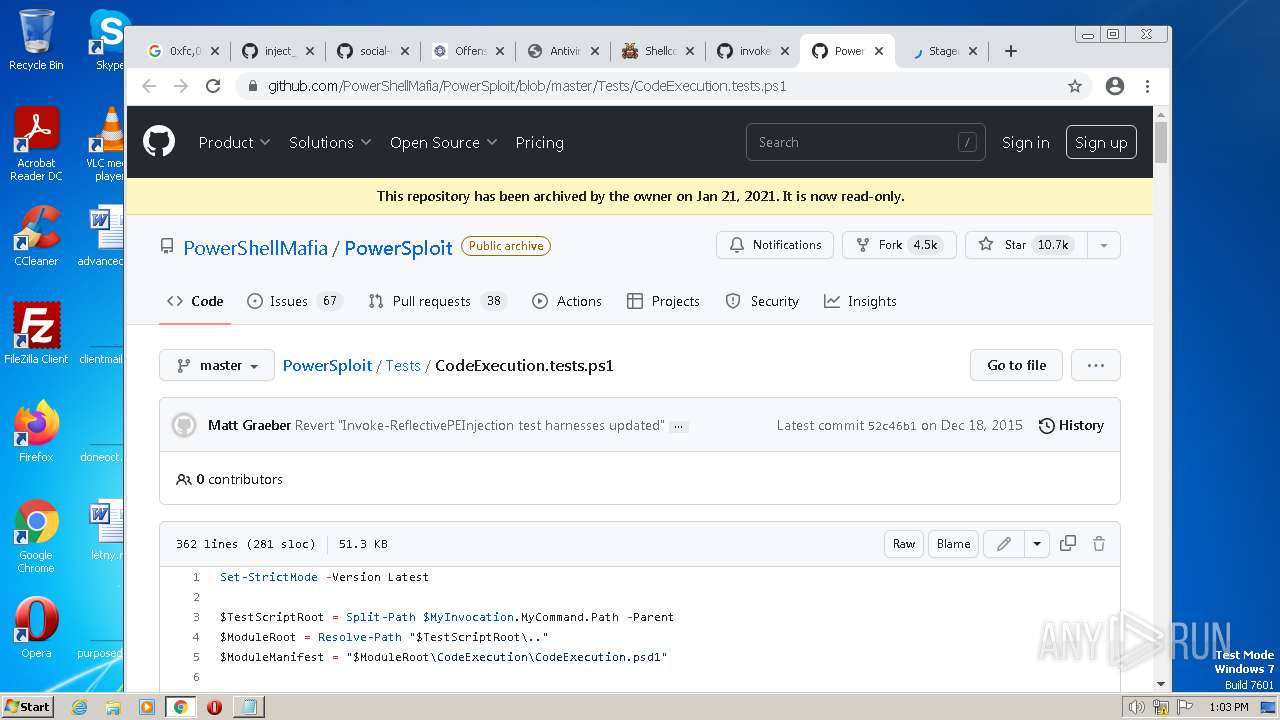
Task: Reload the page
Action: click(213, 86)
